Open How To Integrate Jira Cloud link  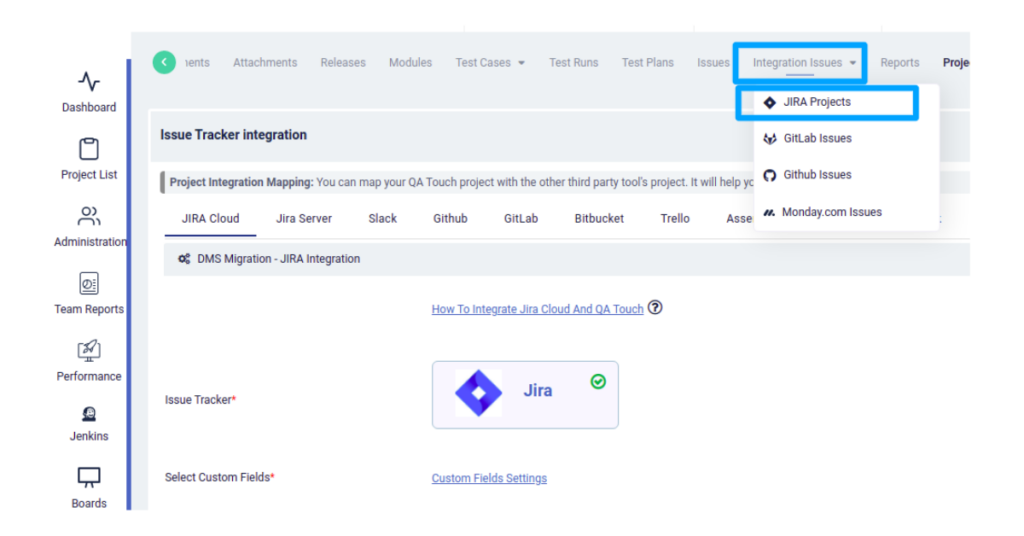coord(537,309)
